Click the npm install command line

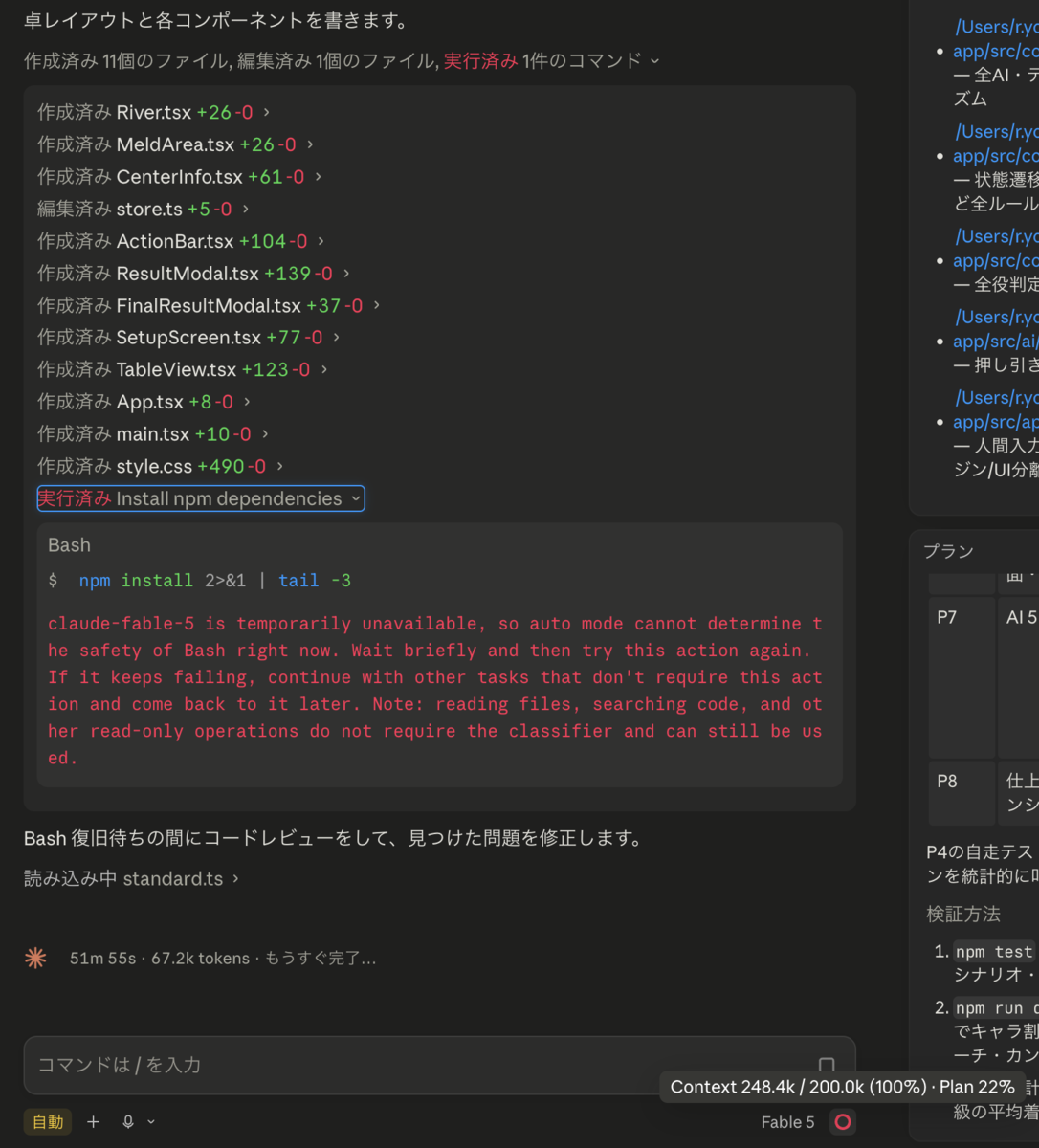coord(200,581)
